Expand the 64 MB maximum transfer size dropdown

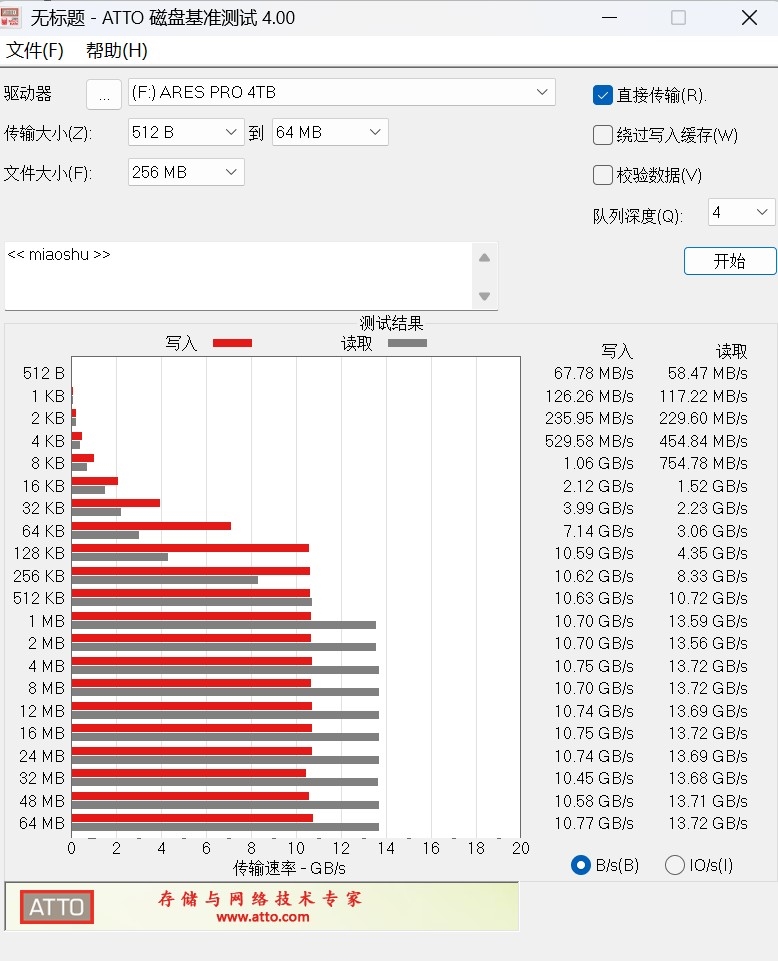[x=330, y=132]
